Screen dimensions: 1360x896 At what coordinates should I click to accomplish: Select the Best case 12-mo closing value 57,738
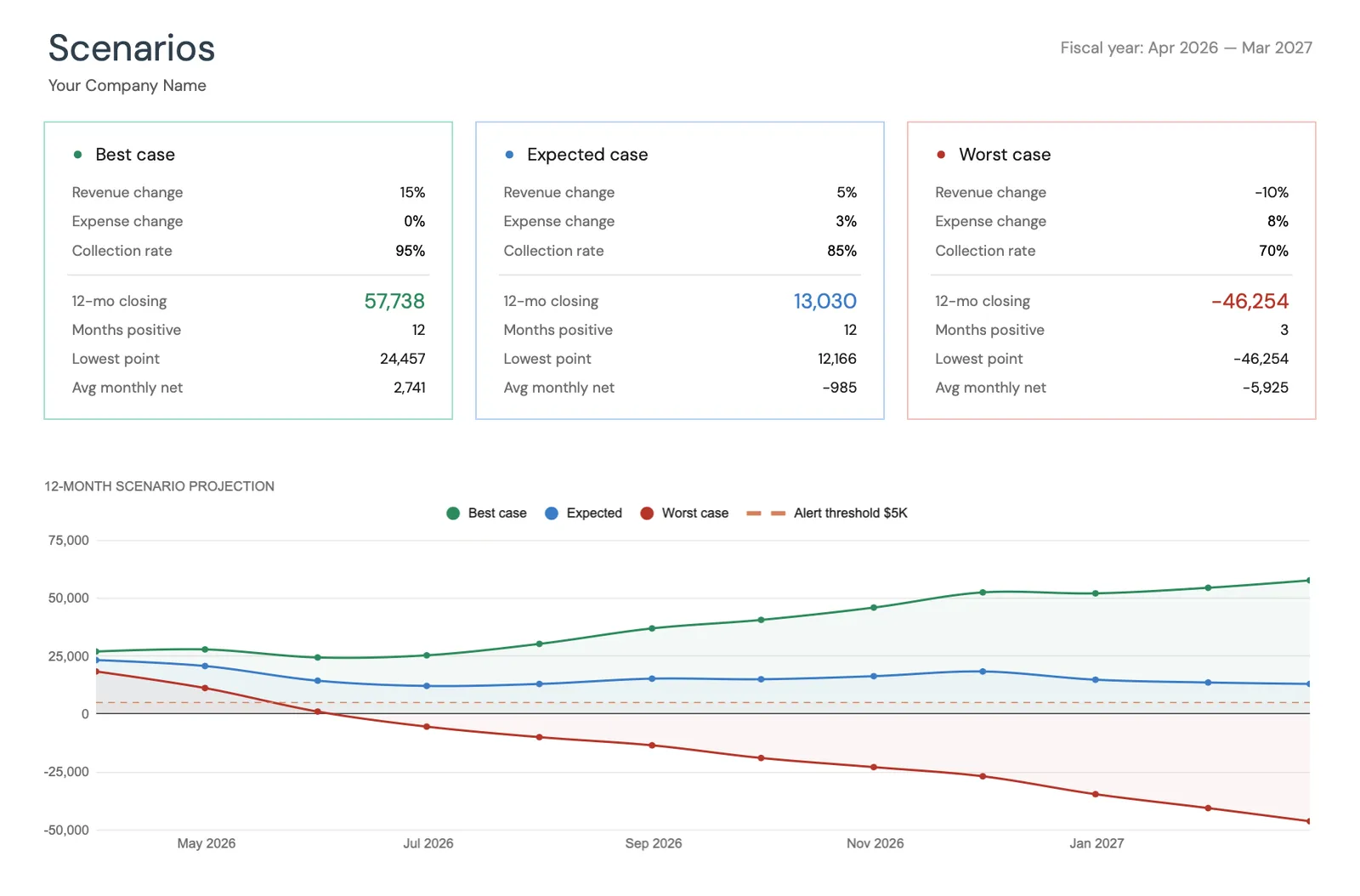coord(394,301)
